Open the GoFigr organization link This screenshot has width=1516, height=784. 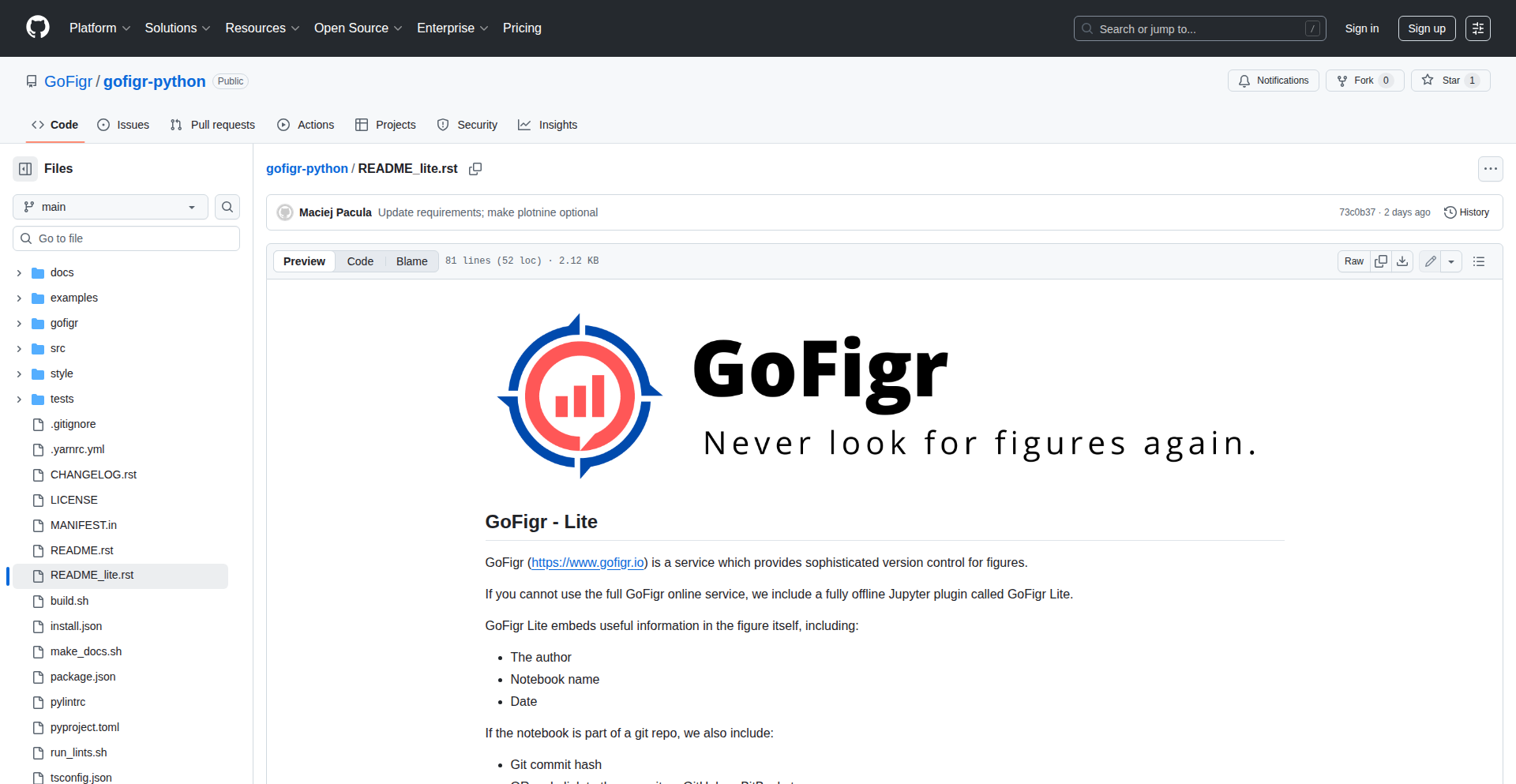69,81
